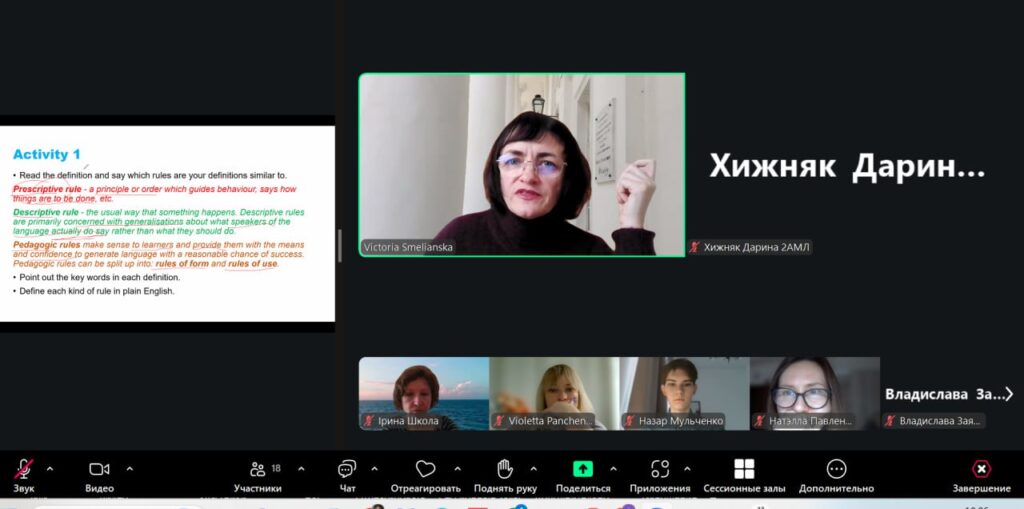Click the green Поделиться share screen icon

[582, 470]
